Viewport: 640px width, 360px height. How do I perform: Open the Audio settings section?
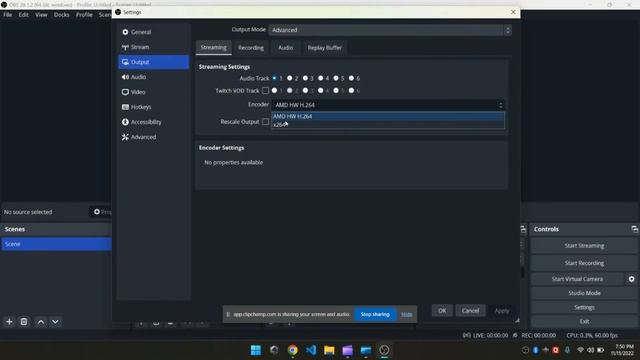coord(153,77)
